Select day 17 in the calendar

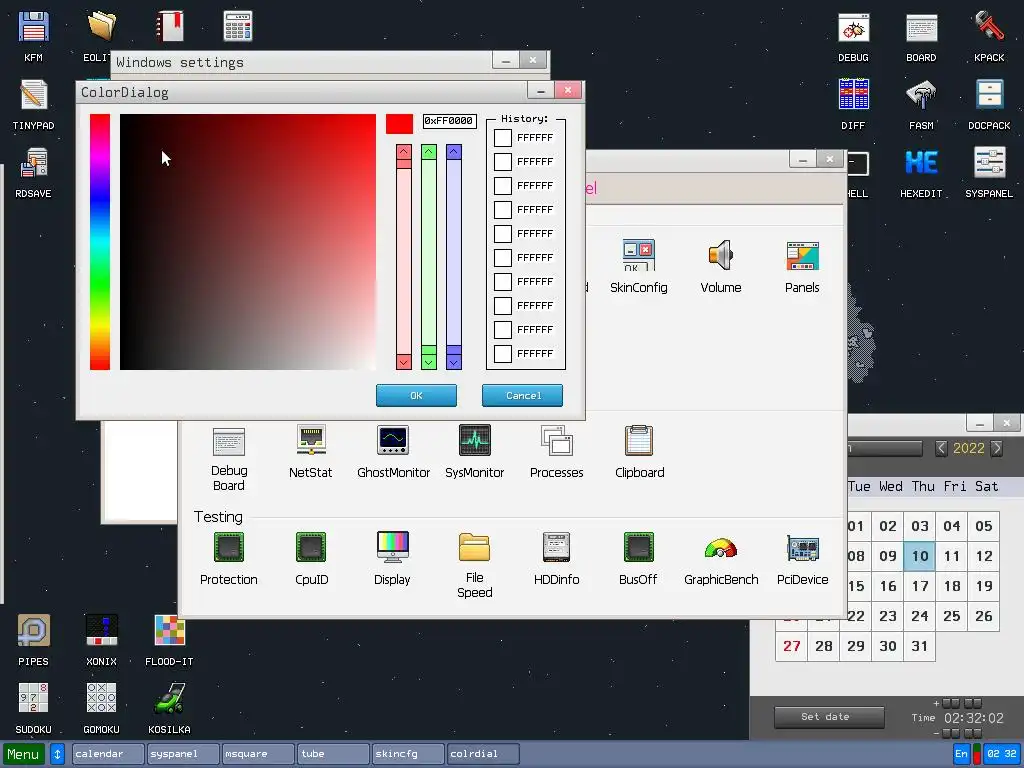920,586
